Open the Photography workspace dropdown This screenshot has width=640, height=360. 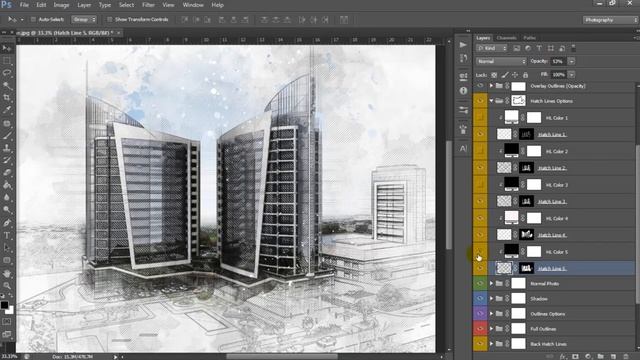pyautogui.click(x=610, y=20)
